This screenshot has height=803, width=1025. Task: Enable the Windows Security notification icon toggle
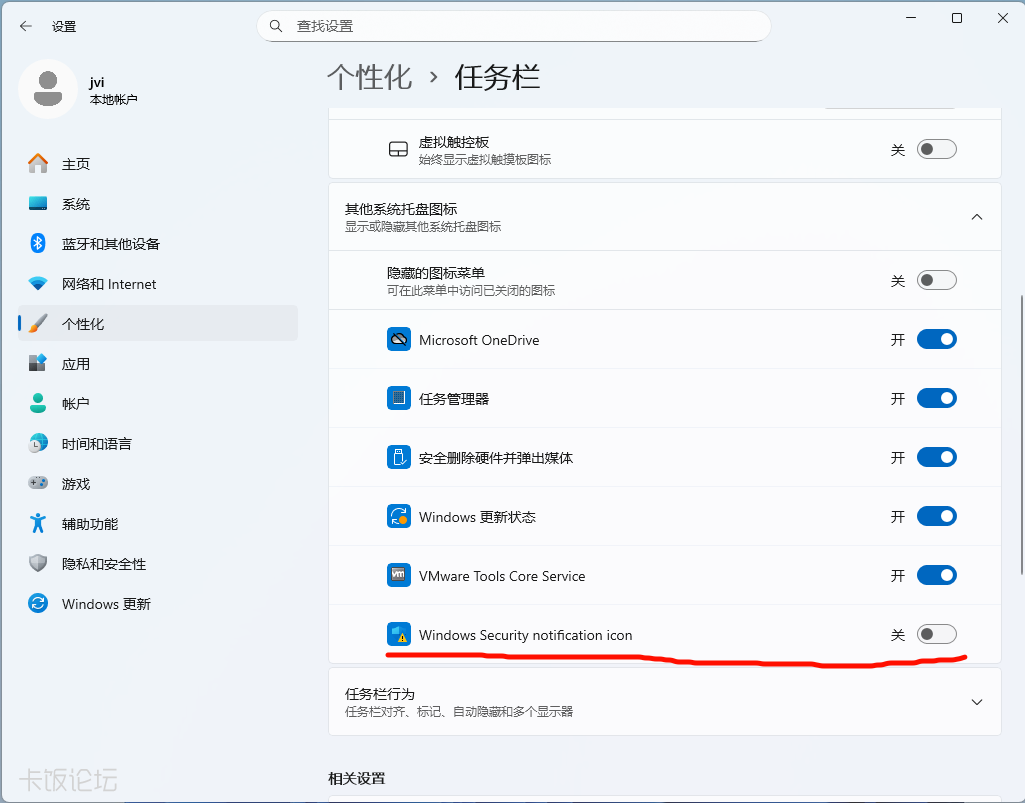[x=936, y=634]
